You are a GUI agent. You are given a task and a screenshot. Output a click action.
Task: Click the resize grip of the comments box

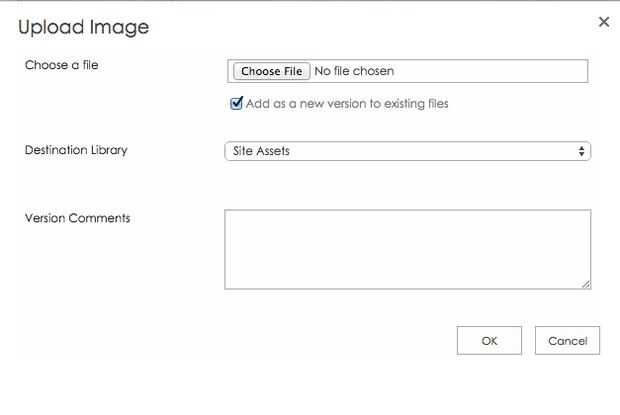point(586,284)
